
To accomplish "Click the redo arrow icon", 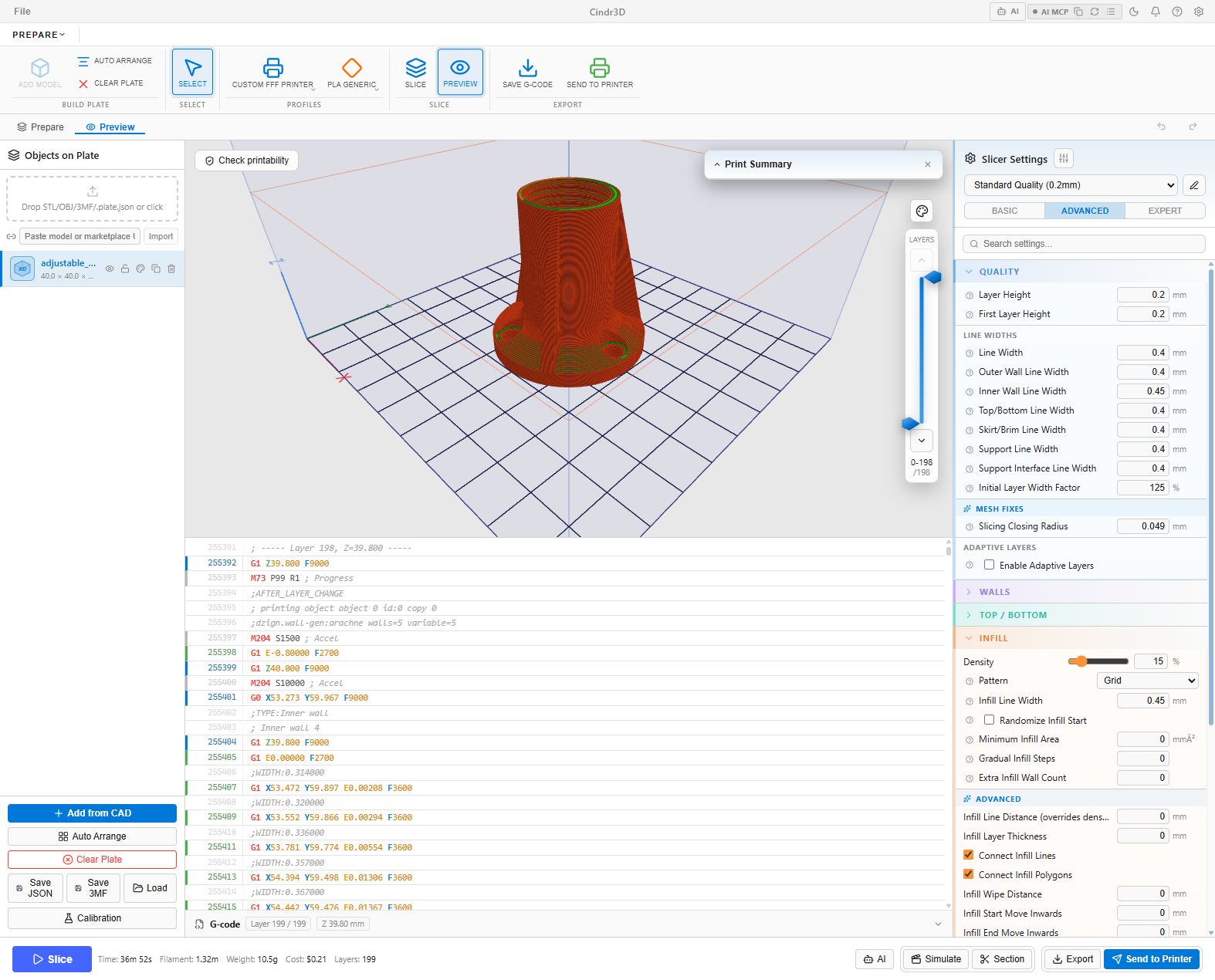I will [1193, 127].
